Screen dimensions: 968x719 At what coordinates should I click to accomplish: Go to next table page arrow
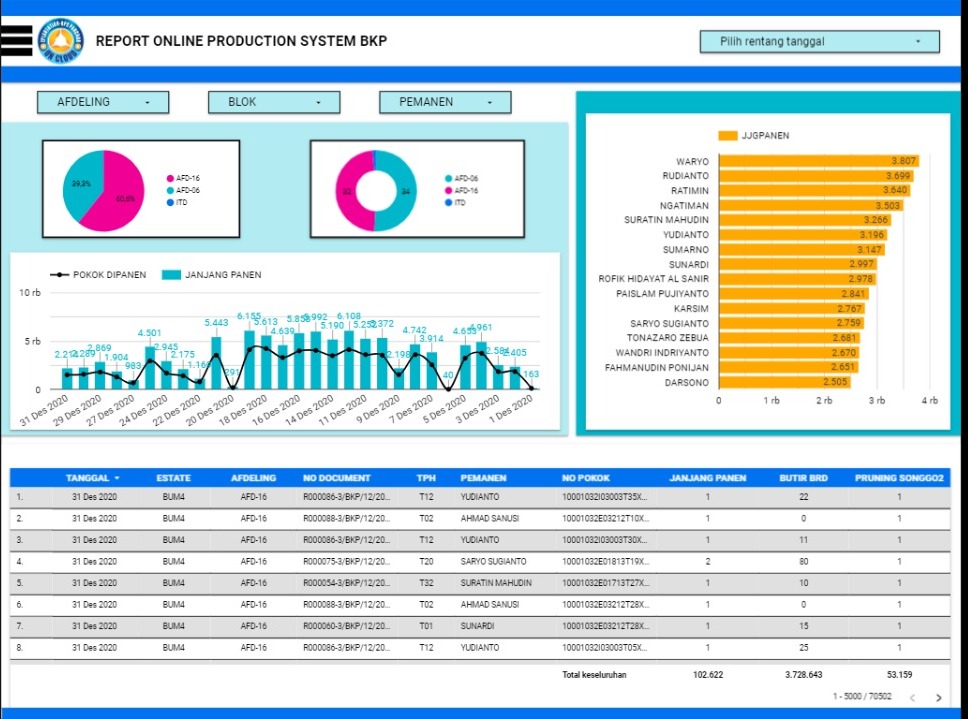(938, 697)
